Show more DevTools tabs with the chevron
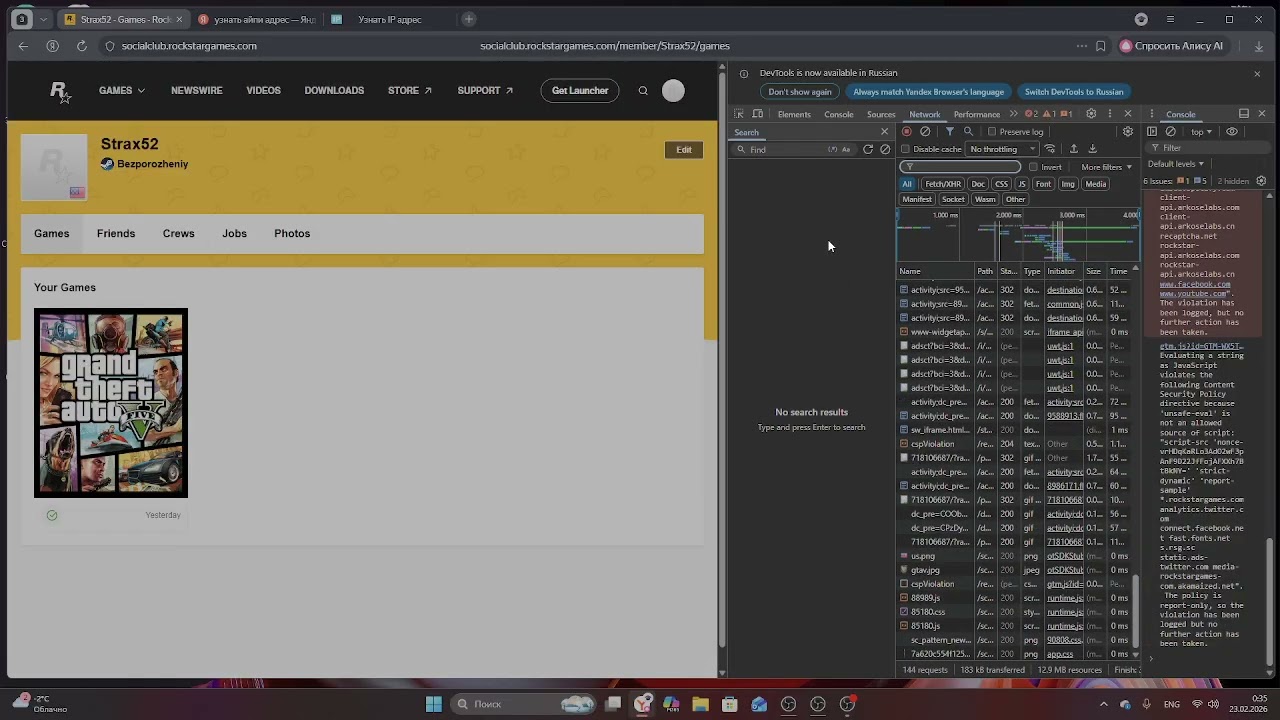 (1013, 114)
